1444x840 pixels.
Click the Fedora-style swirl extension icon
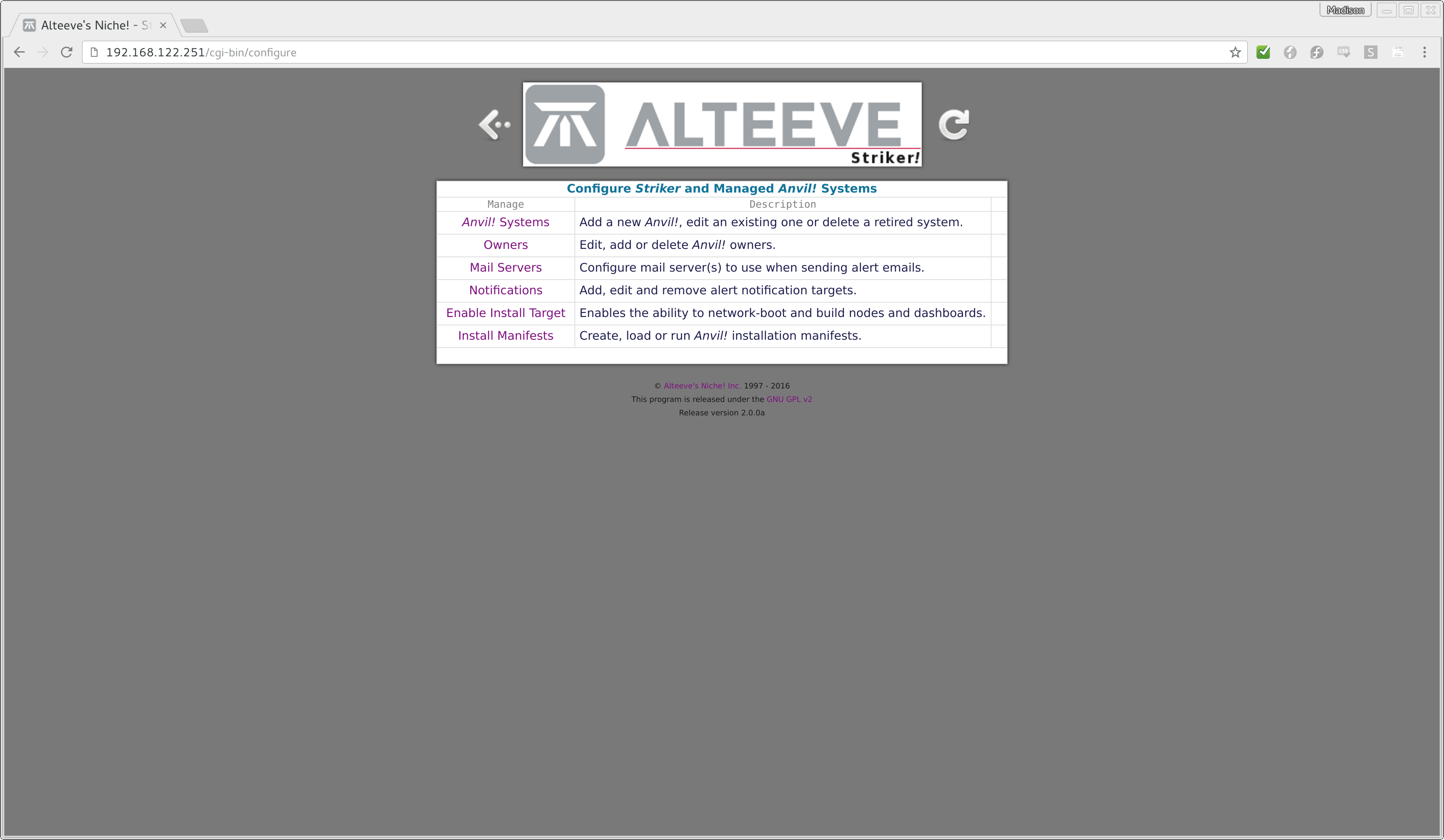coord(1316,52)
